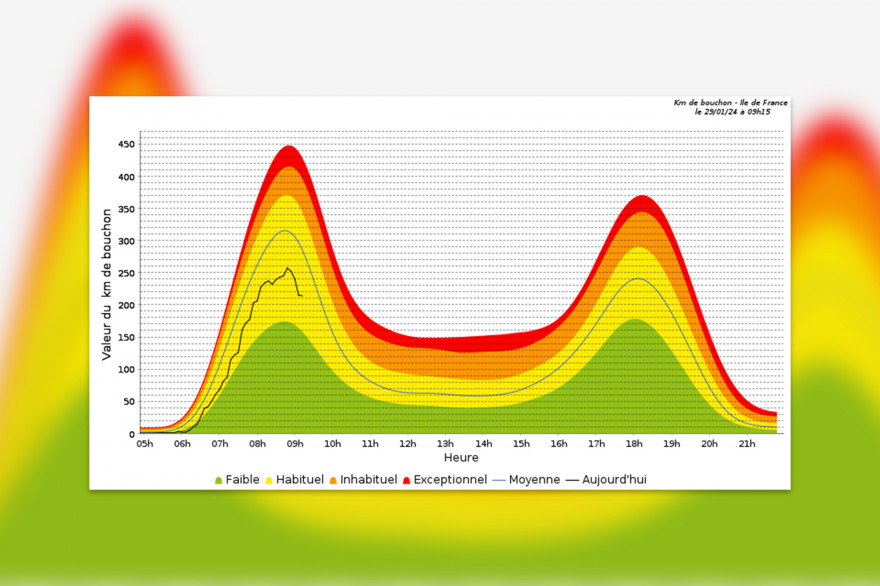Click the orange Inhabituel legend marker
880x586 pixels.
coord(332,481)
